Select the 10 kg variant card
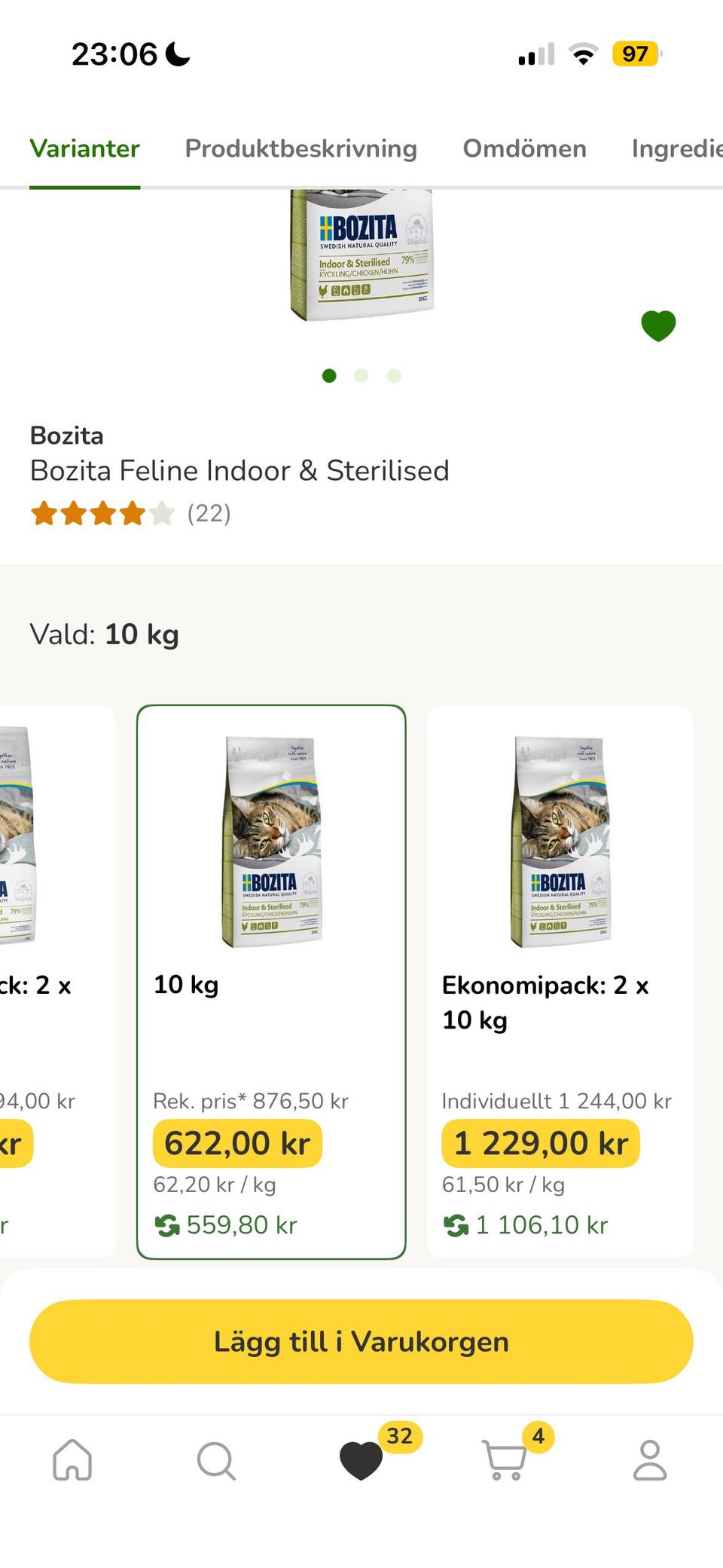This screenshot has width=723, height=1568. pyautogui.click(x=271, y=981)
